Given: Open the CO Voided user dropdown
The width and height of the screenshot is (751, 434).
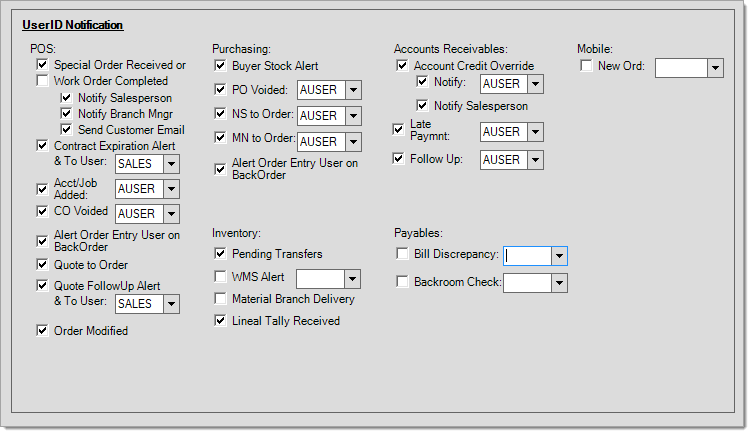Looking at the screenshot, I should [x=171, y=214].
